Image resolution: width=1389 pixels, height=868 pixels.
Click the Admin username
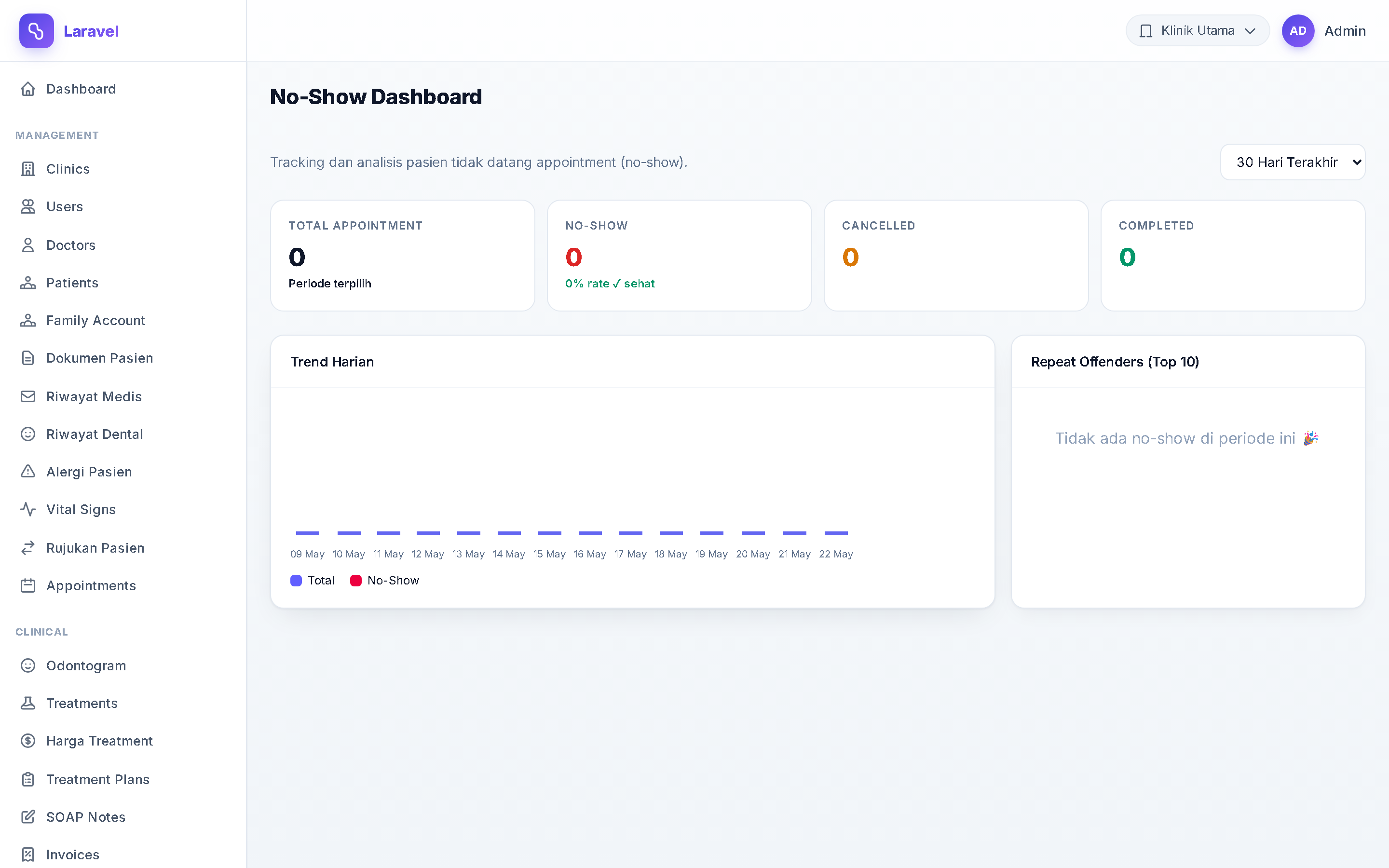click(x=1345, y=31)
